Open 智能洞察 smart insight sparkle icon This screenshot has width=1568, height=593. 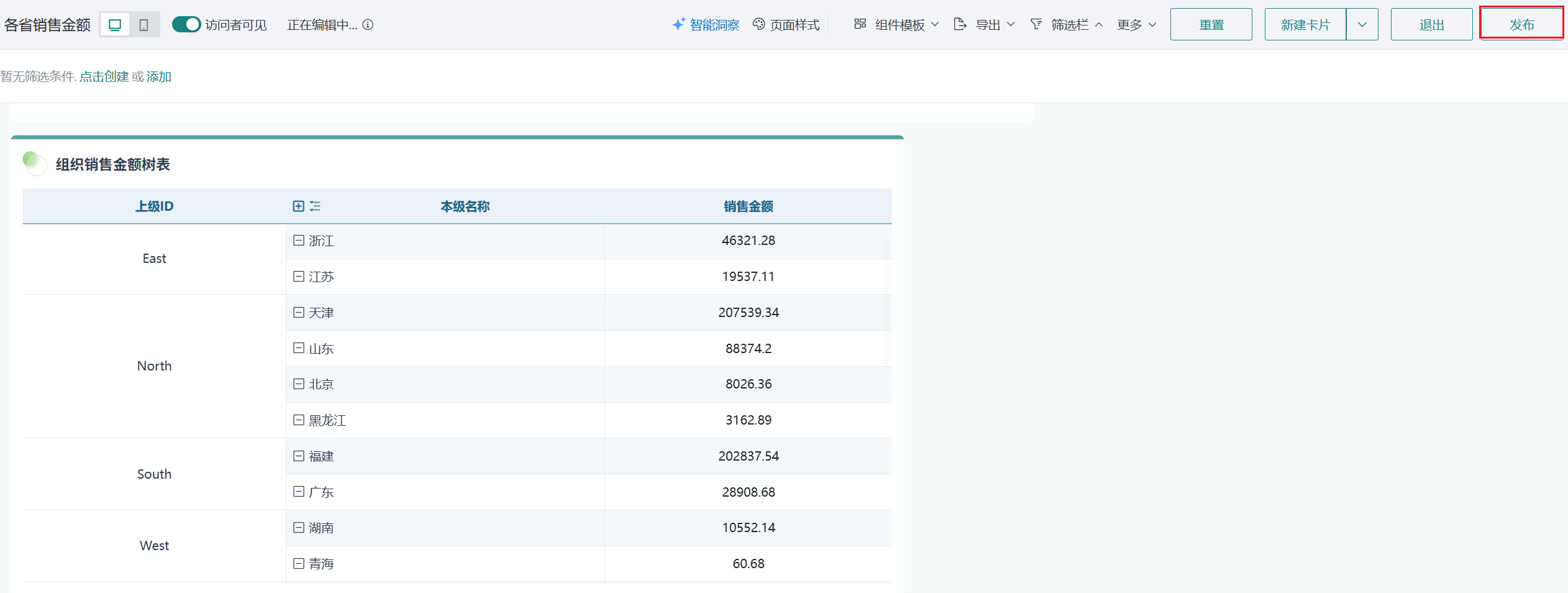tap(679, 24)
